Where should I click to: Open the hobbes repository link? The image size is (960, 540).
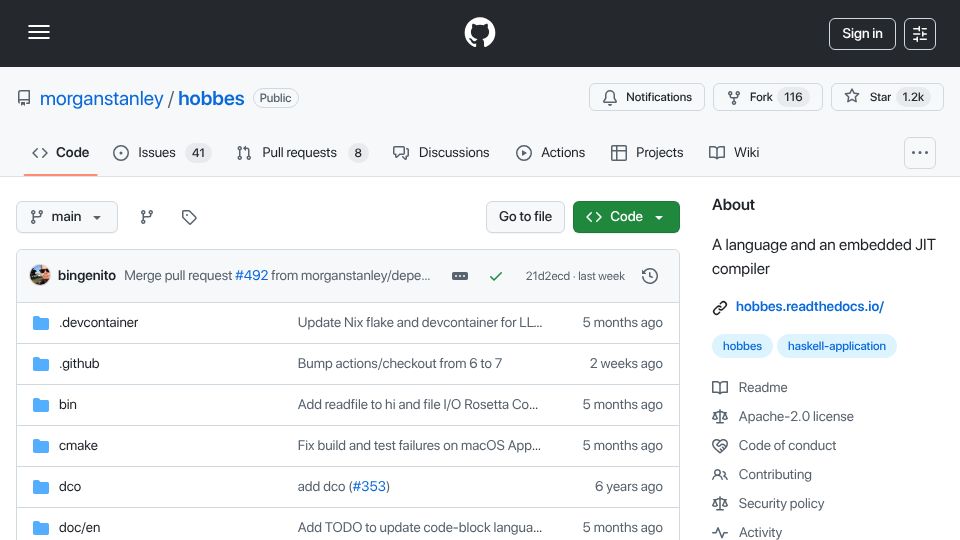tap(211, 99)
